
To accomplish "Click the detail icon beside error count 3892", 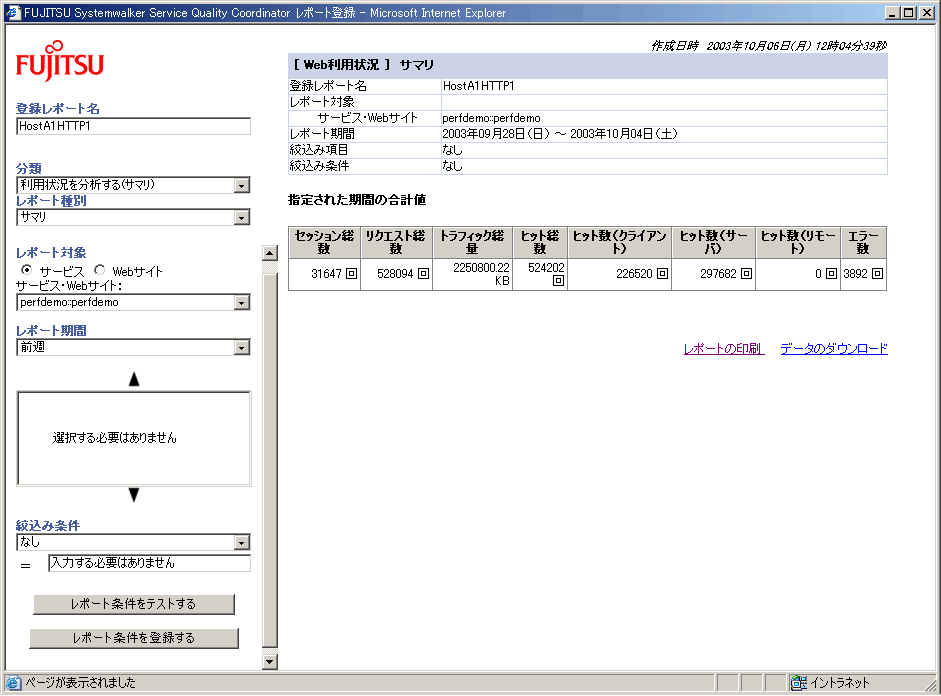I will pos(877,274).
